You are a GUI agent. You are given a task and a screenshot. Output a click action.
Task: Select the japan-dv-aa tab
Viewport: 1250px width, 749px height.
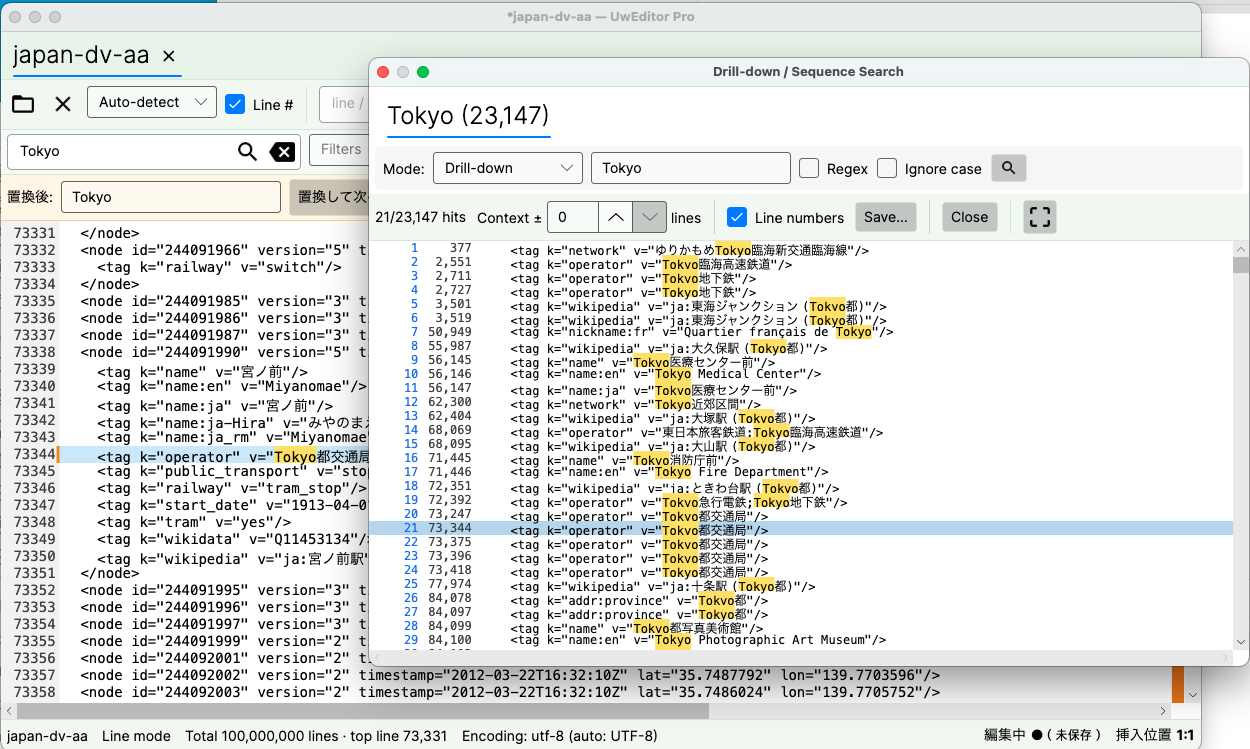click(81, 56)
